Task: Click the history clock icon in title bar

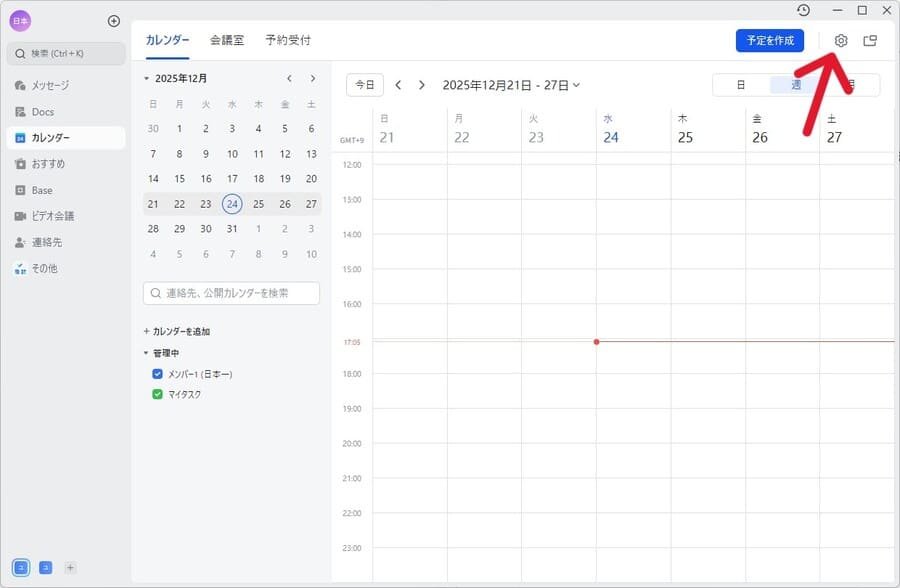Action: pos(803,10)
